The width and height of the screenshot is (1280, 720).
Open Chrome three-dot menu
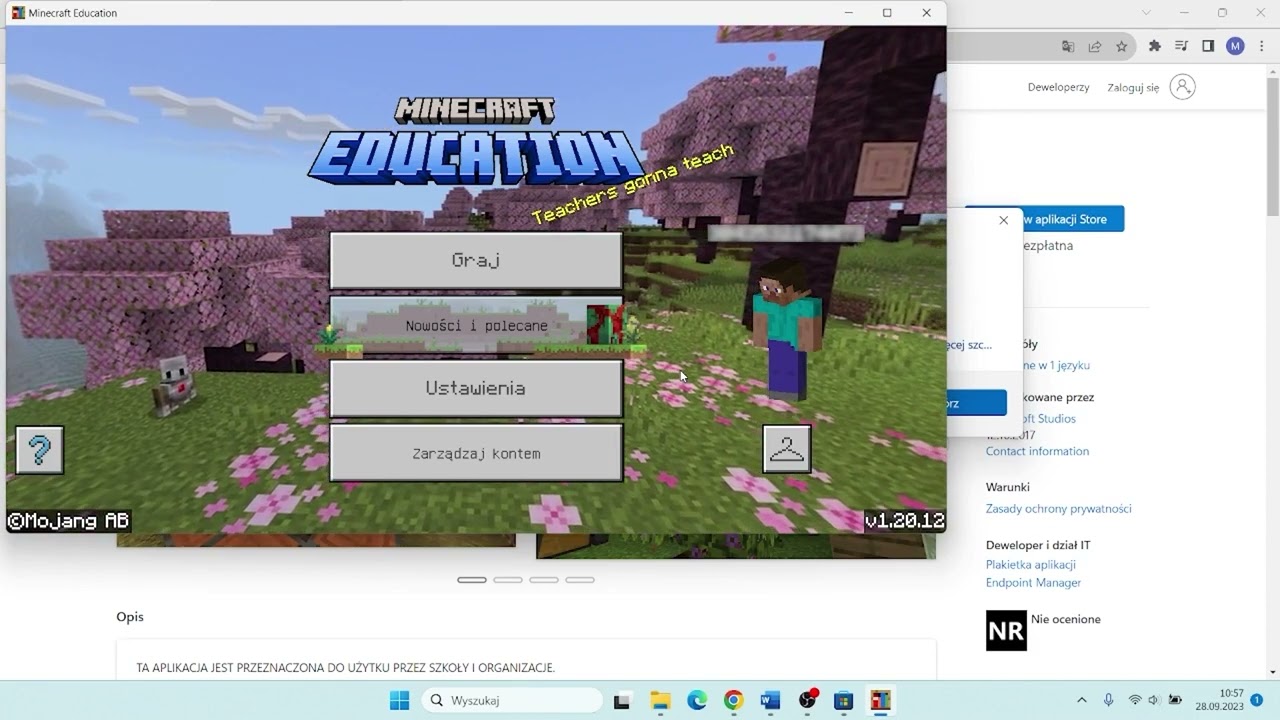click(x=1260, y=46)
